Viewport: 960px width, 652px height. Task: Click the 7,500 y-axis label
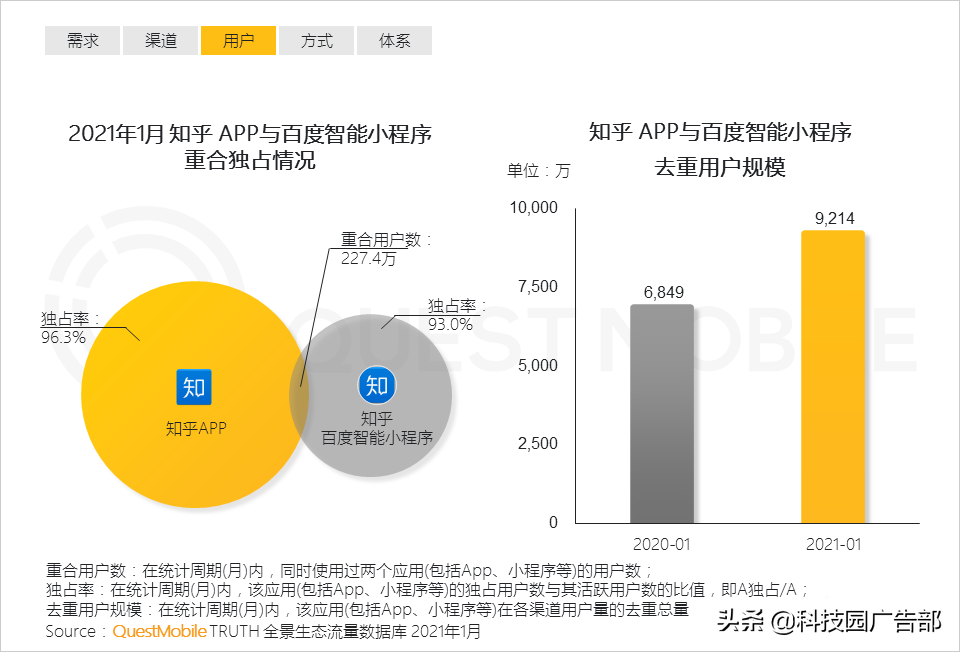[x=538, y=286]
